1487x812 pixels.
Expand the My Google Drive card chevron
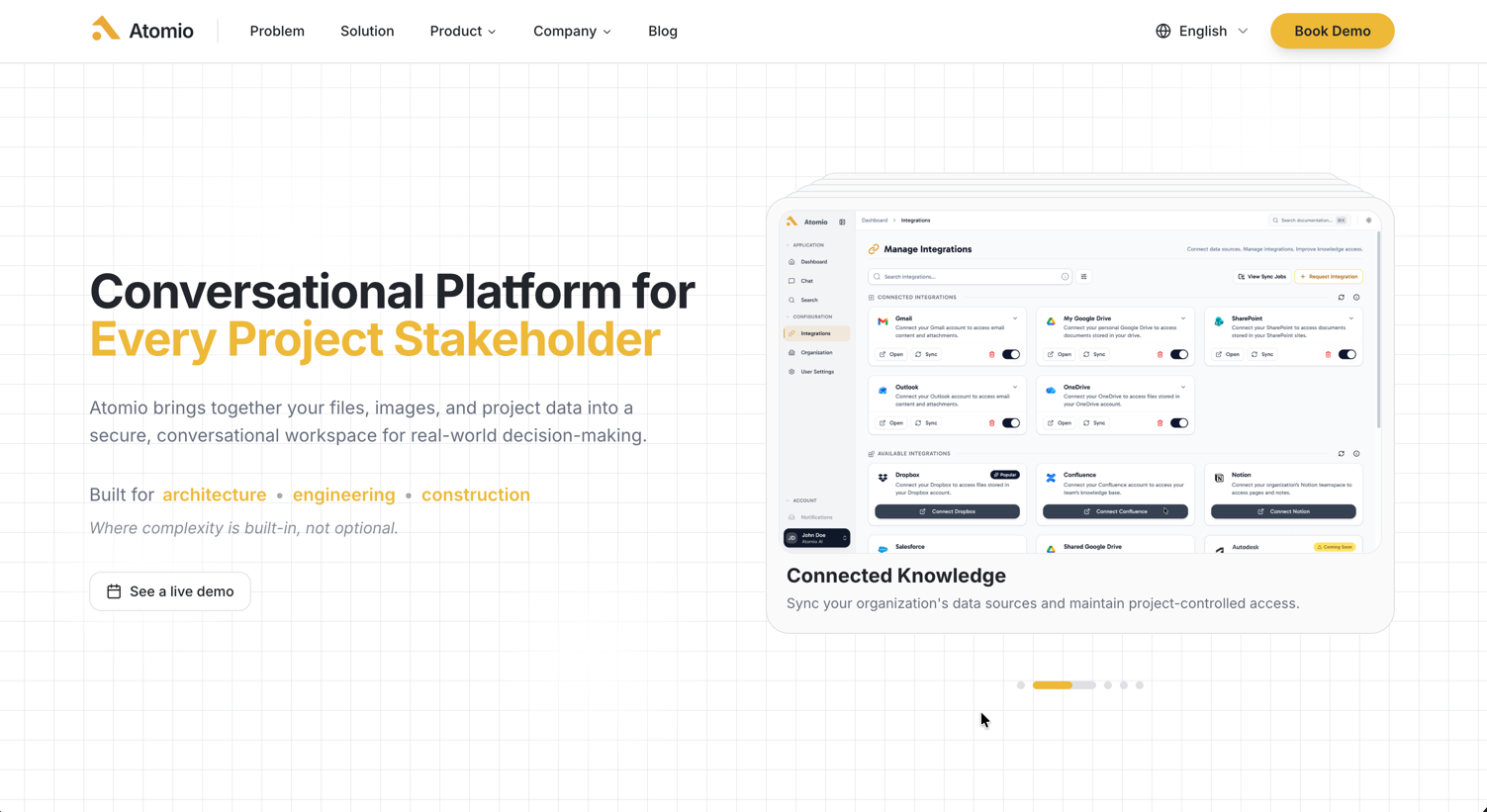tap(1183, 318)
